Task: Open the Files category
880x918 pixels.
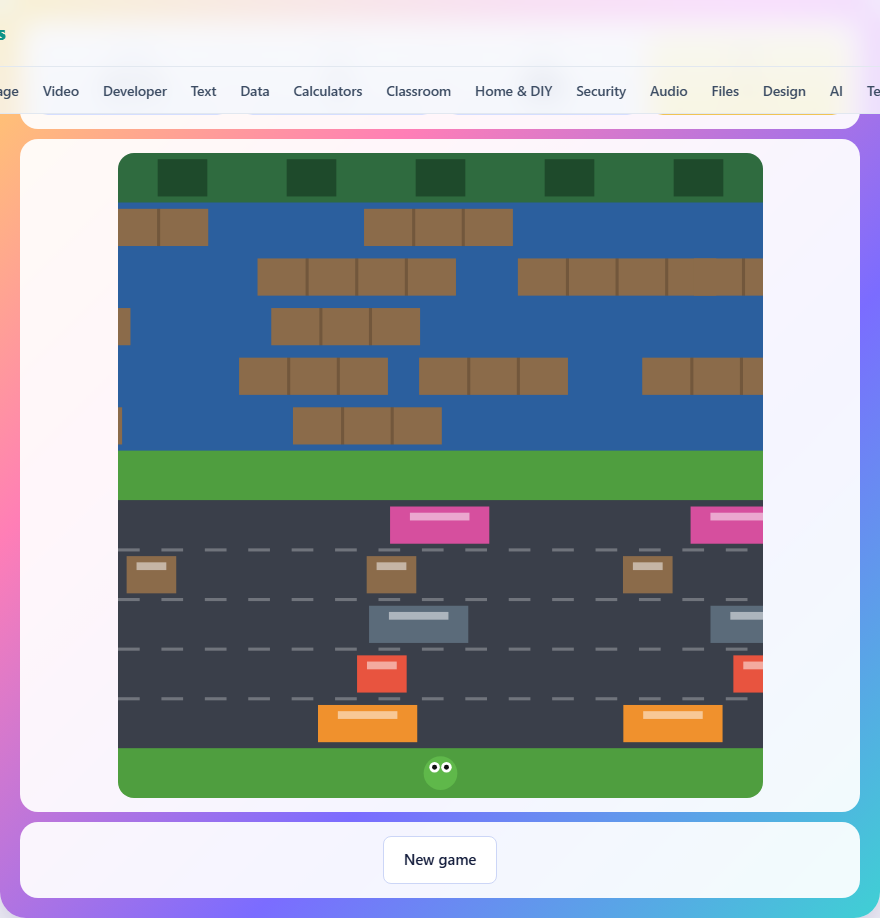Action: (x=725, y=91)
